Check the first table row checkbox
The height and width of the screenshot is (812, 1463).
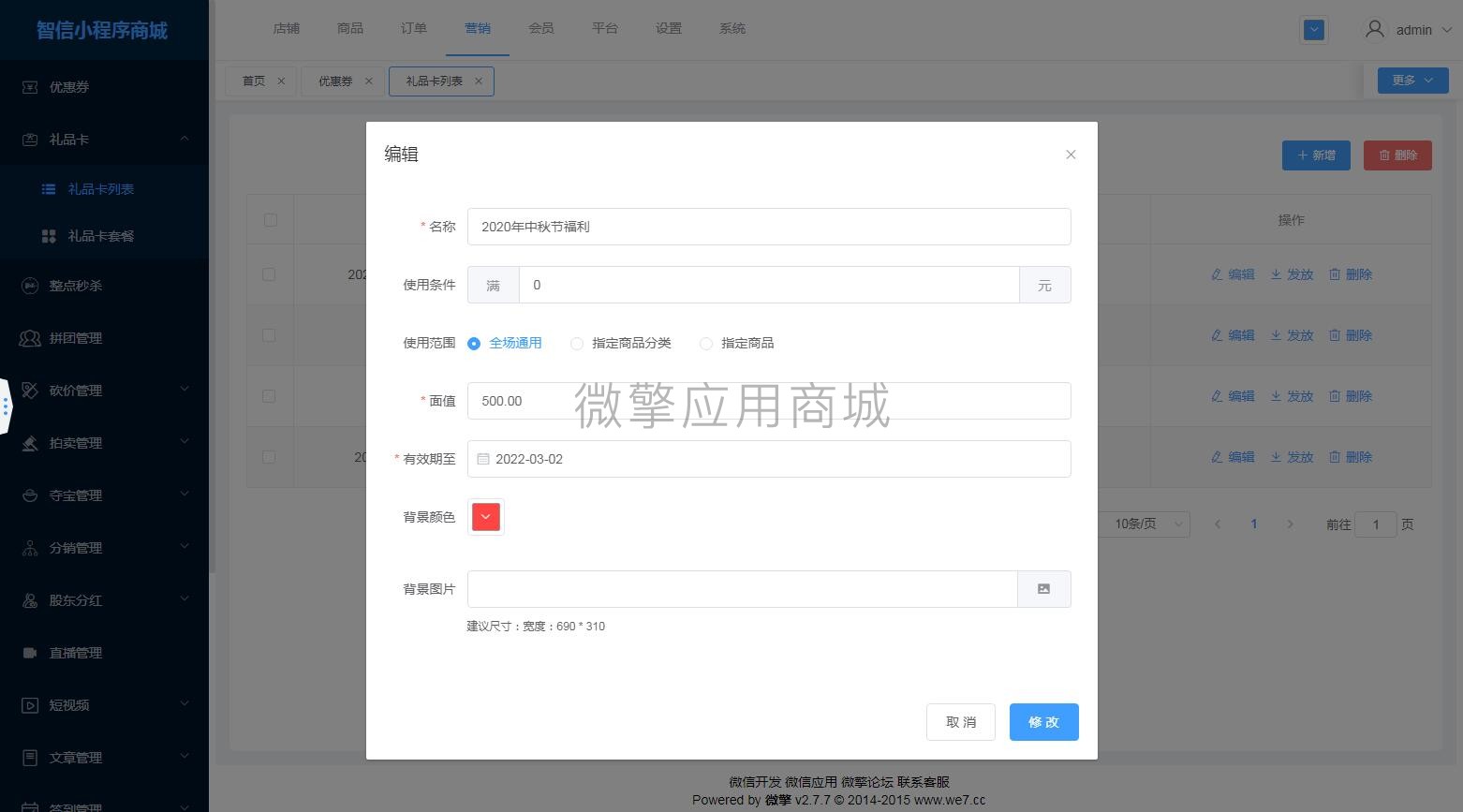pyautogui.click(x=269, y=274)
